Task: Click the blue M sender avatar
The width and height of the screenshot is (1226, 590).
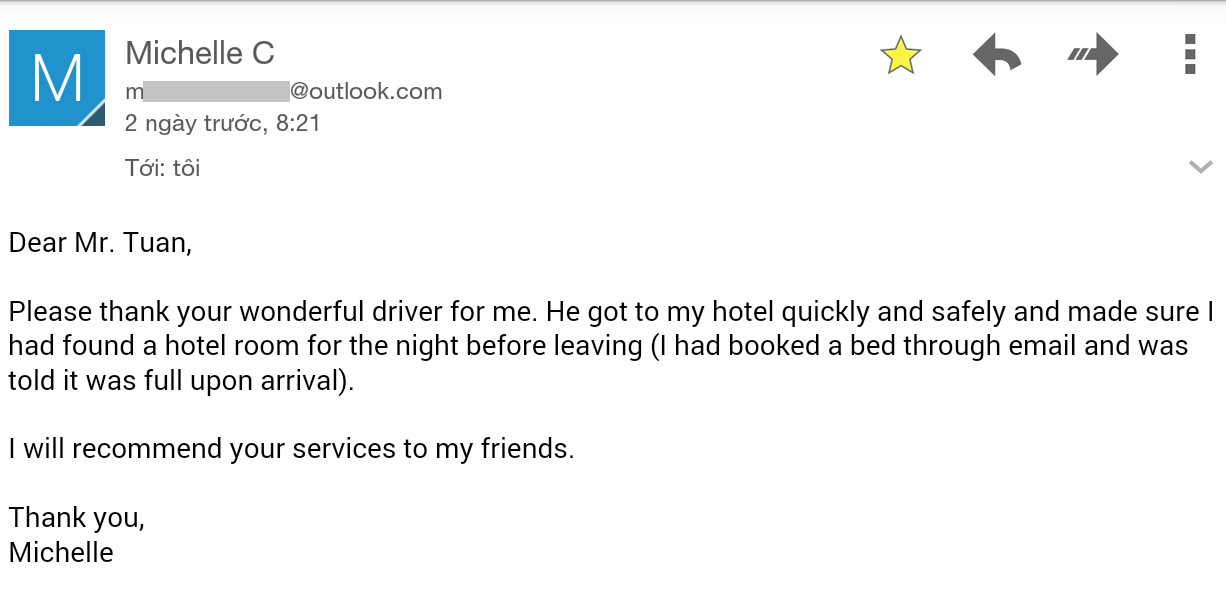Action: point(56,77)
